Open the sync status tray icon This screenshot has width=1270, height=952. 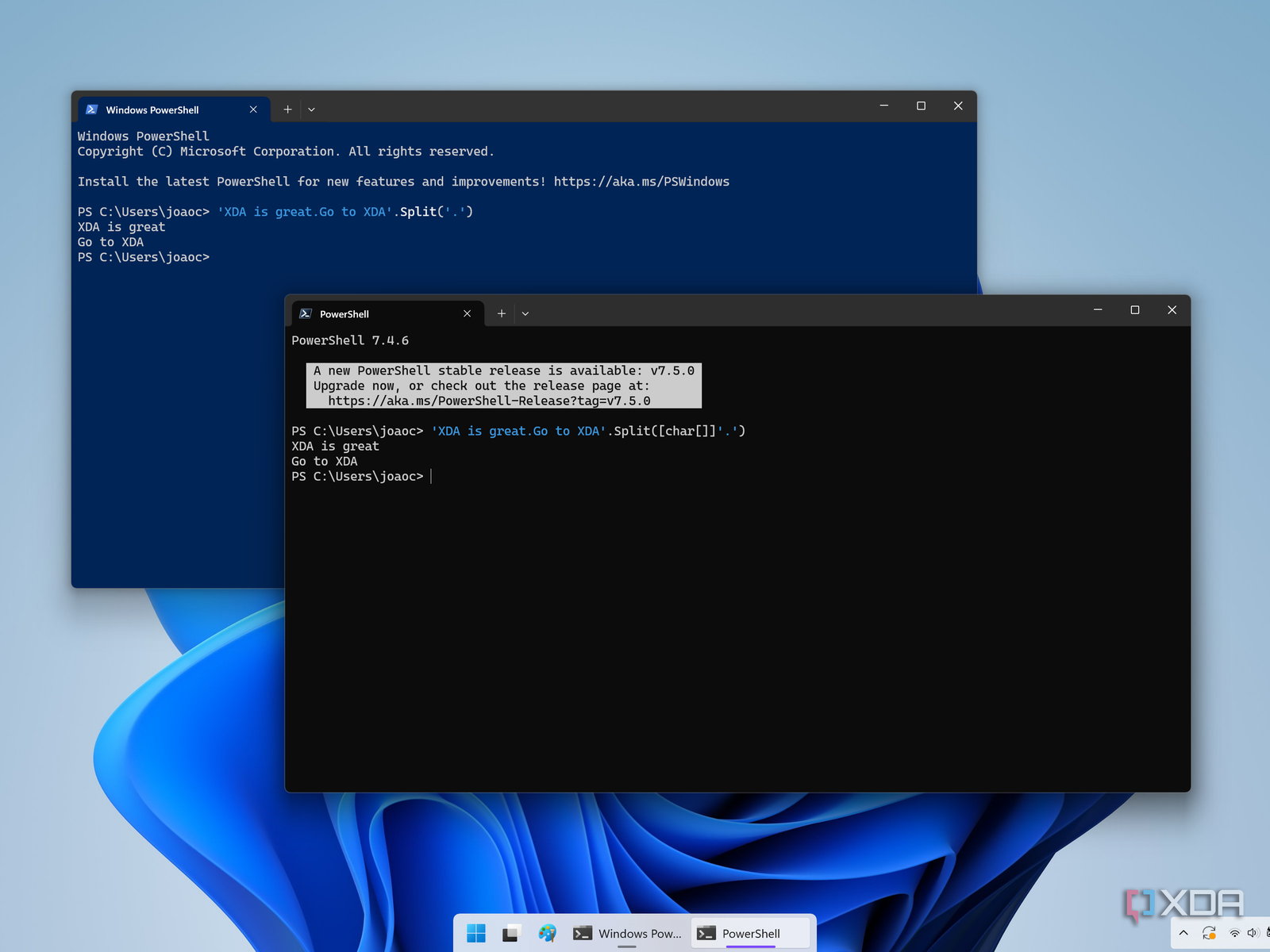[x=1209, y=933]
